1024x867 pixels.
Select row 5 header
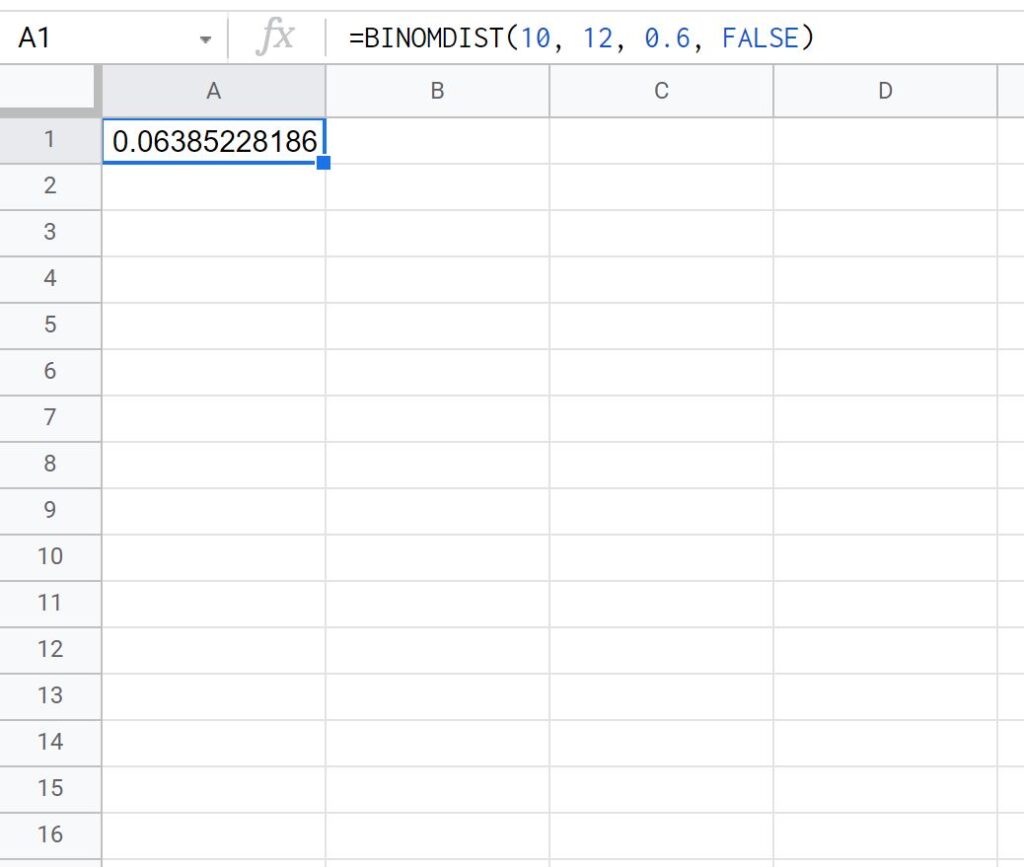[50, 325]
